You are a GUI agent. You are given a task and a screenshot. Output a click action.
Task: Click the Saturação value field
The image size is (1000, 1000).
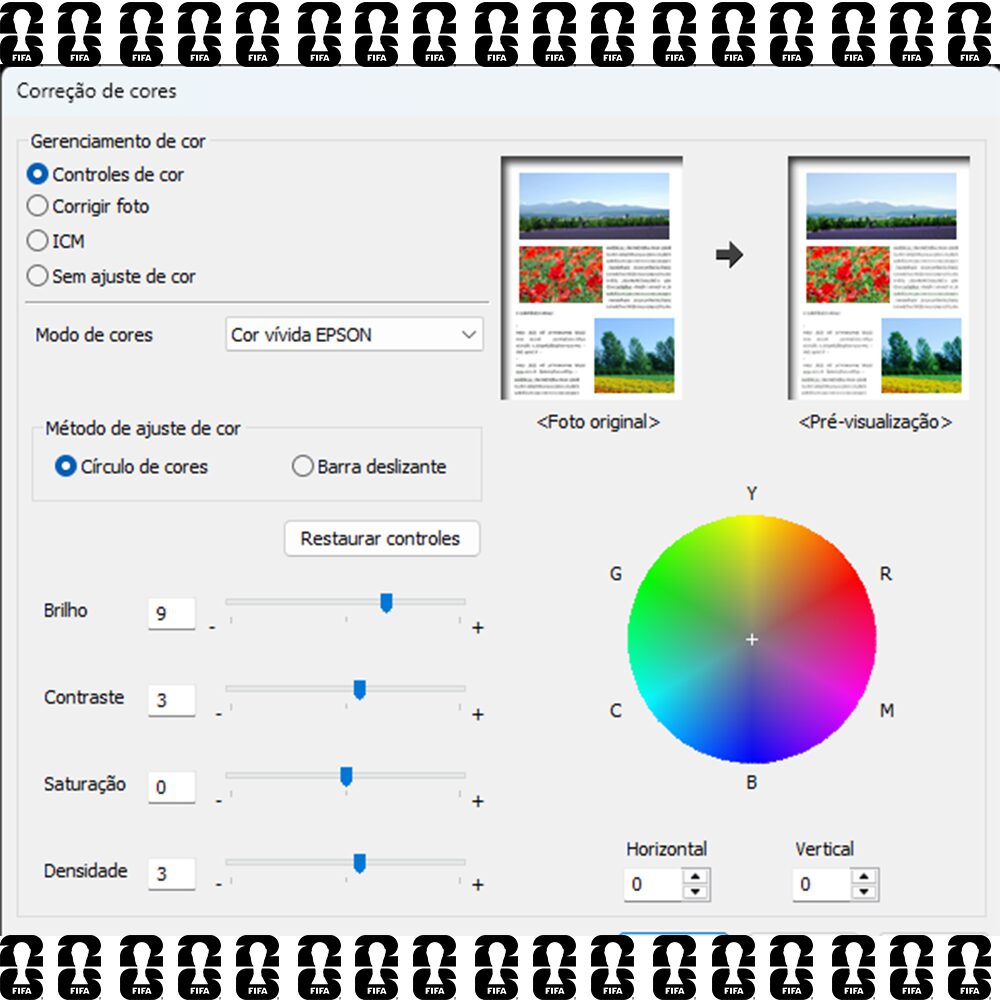tap(172, 787)
